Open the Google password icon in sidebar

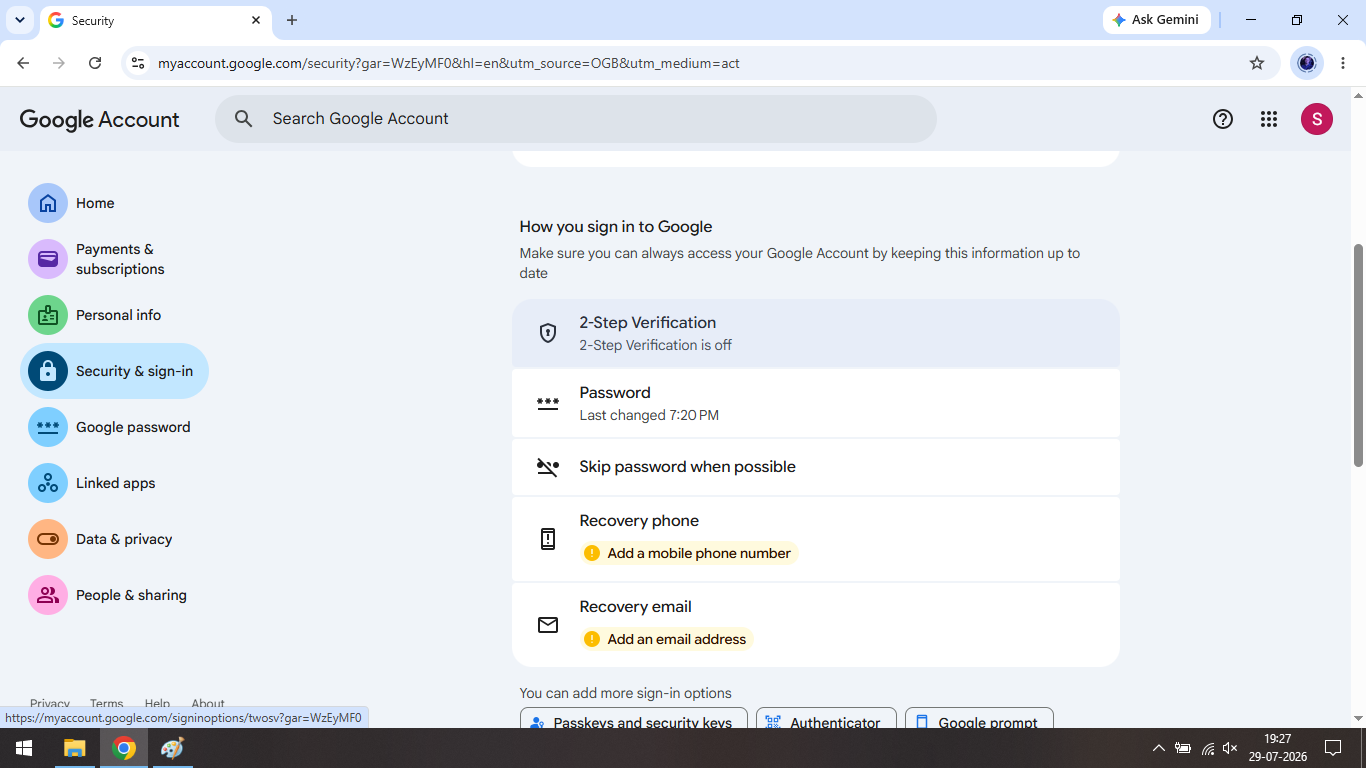[x=48, y=427]
